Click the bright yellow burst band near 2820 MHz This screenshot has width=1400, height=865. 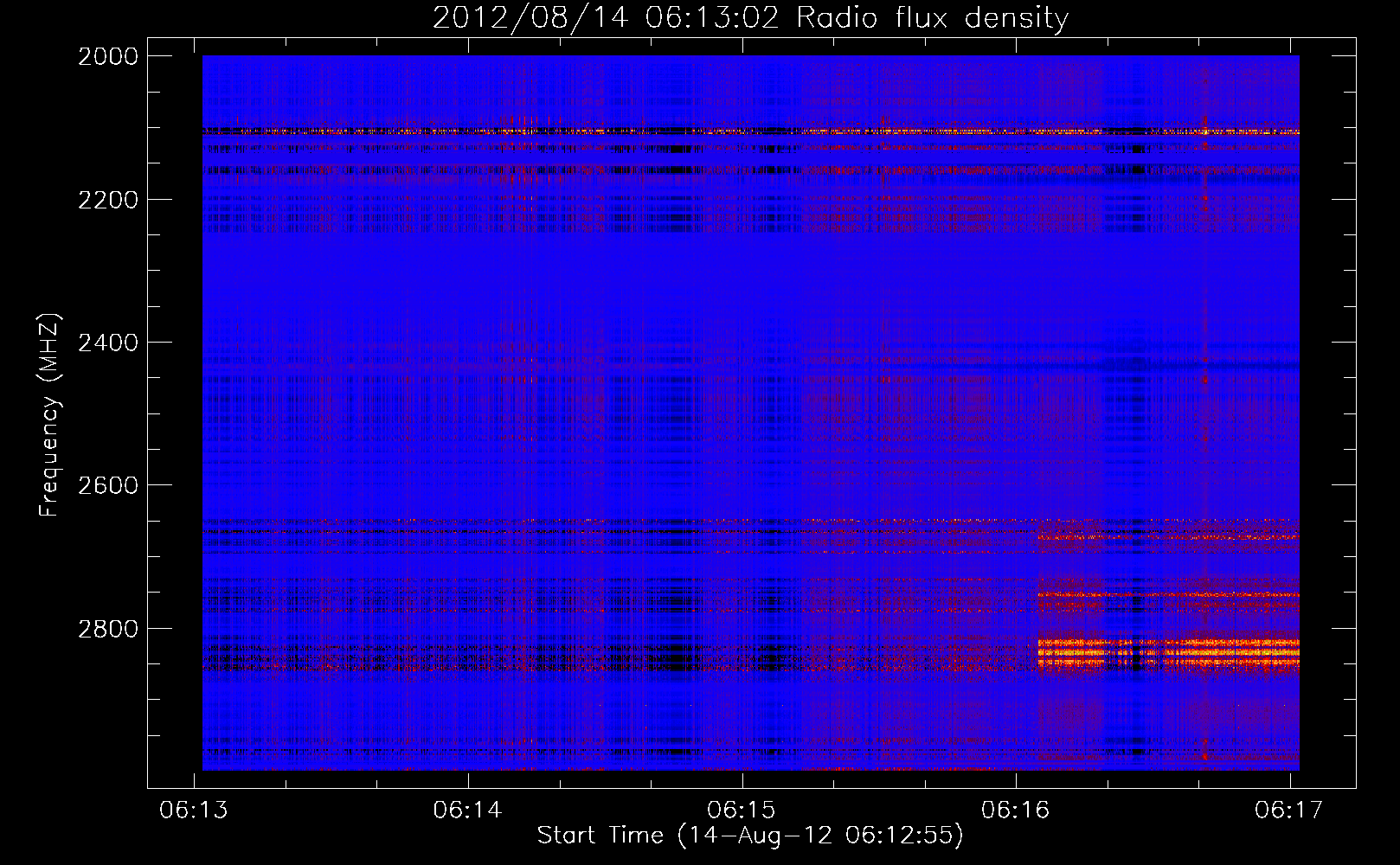(1168, 644)
